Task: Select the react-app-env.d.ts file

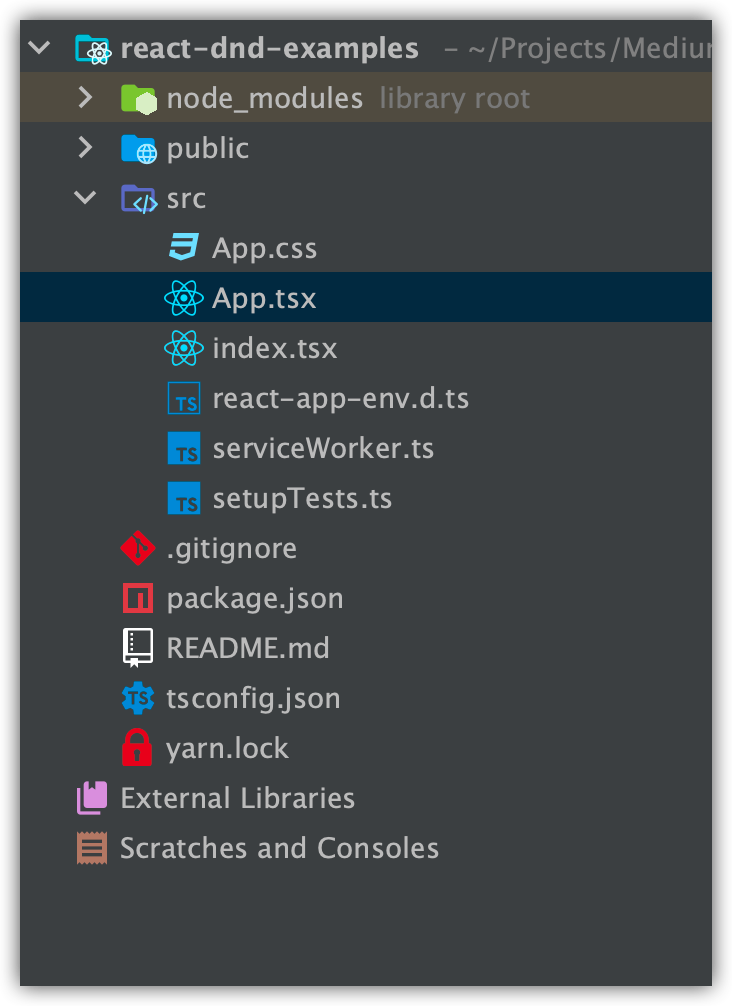Action: [x=340, y=397]
